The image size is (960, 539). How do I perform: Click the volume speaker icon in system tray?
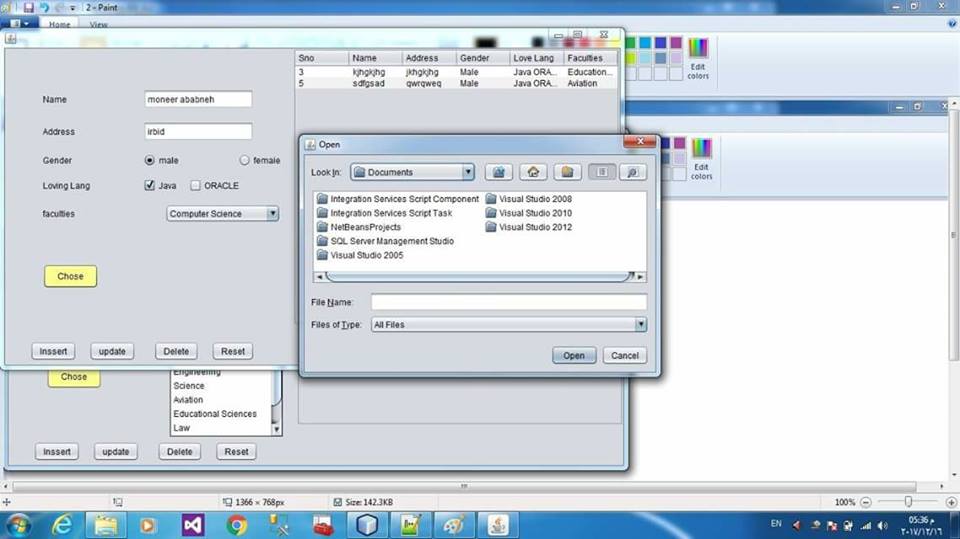click(882, 526)
